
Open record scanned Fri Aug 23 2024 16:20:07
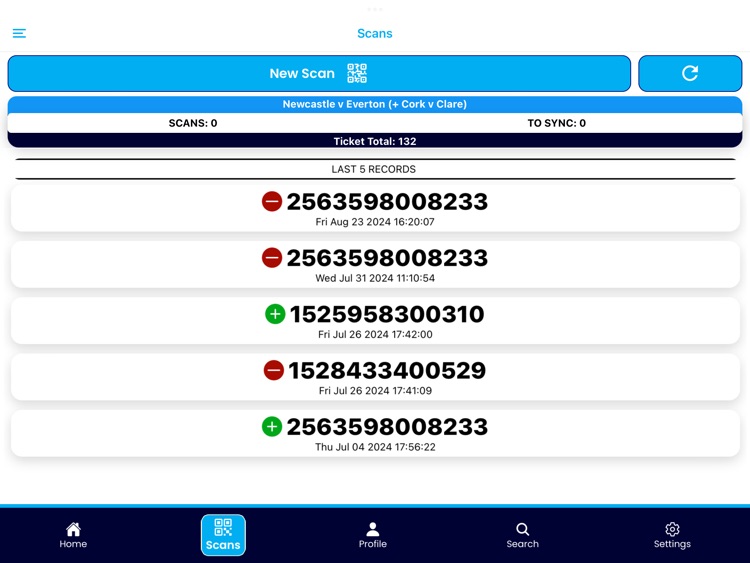(375, 209)
